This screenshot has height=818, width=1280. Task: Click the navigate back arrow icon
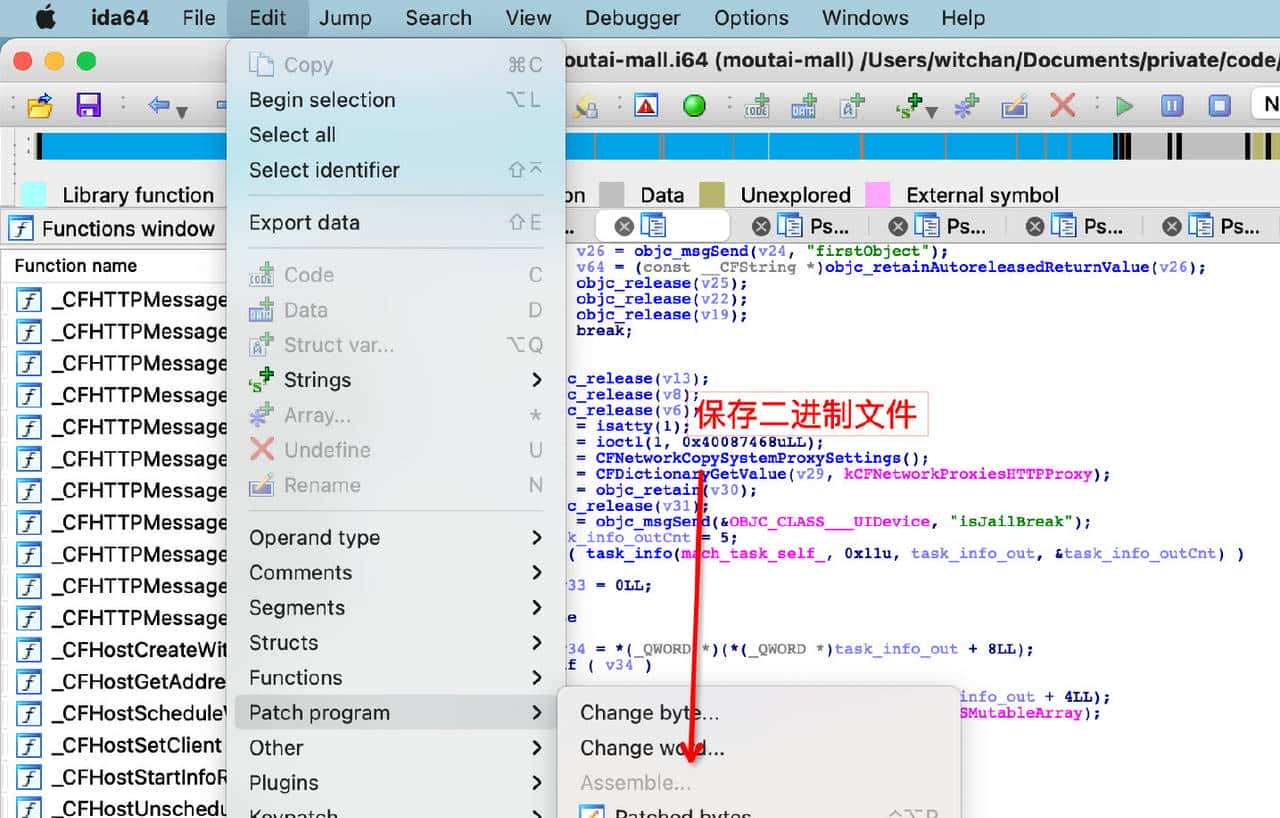(x=160, y=103)
